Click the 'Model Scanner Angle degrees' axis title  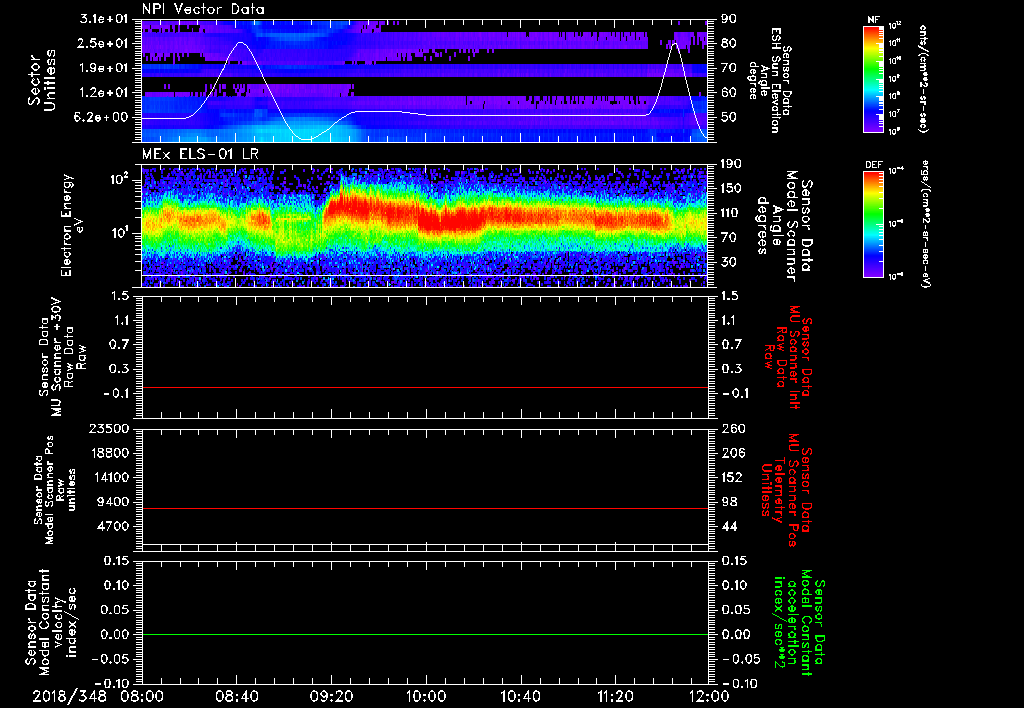[784, 226]
